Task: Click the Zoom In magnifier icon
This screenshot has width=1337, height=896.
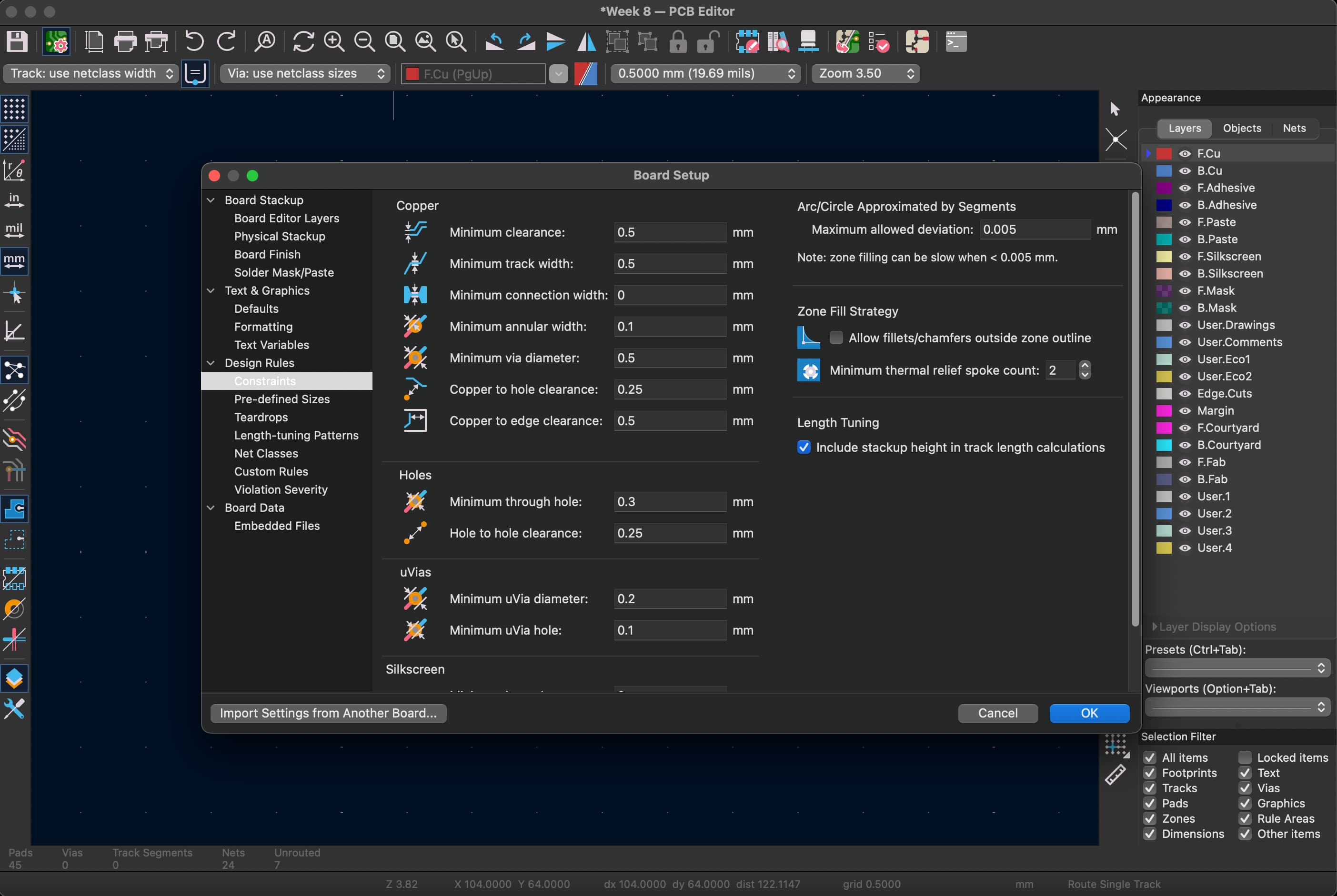Action: [334, 42]
